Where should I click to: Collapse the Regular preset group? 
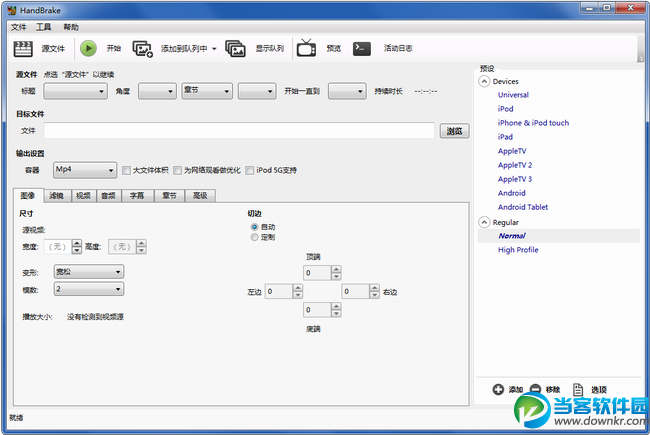coord(484,222)
